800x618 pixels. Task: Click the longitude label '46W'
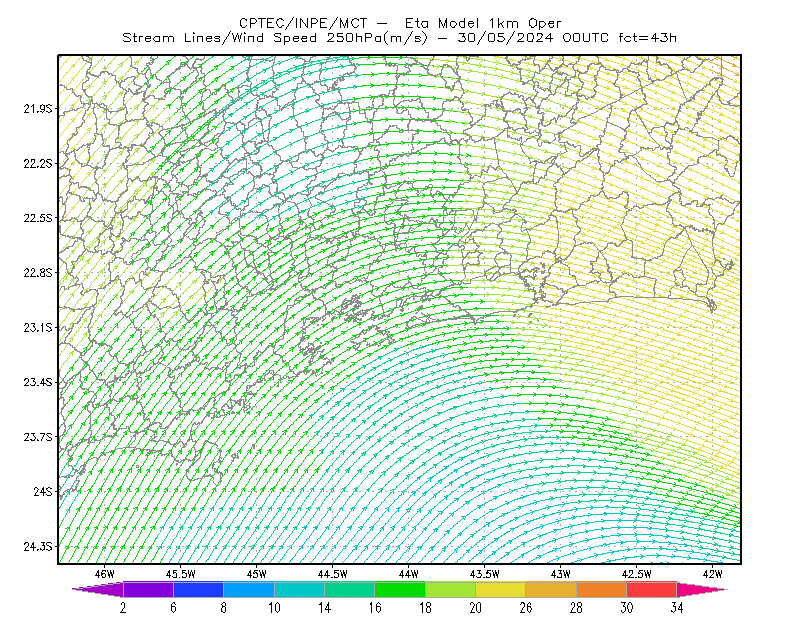pos(105,574)
